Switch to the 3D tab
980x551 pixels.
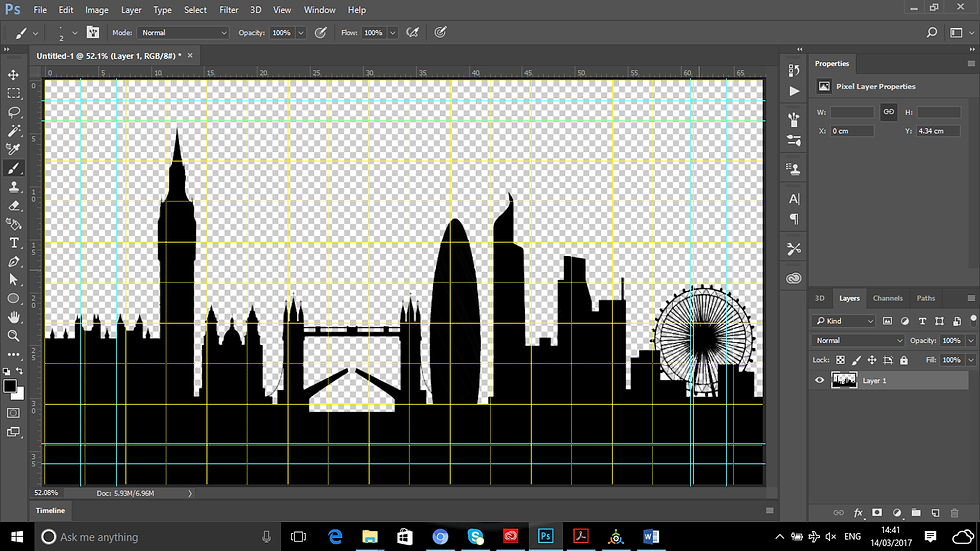point(819,299)
